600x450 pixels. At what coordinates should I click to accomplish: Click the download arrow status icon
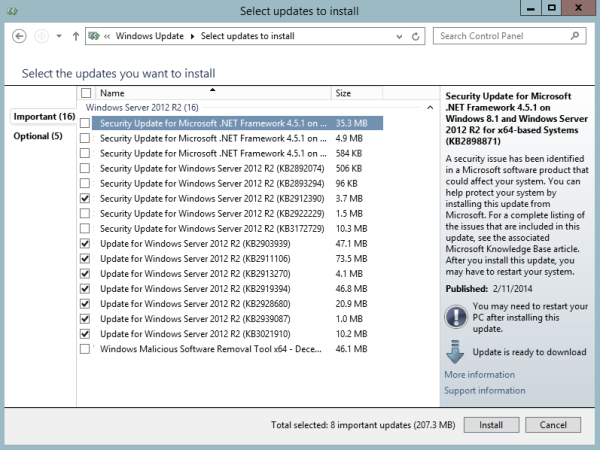(455, 352)
